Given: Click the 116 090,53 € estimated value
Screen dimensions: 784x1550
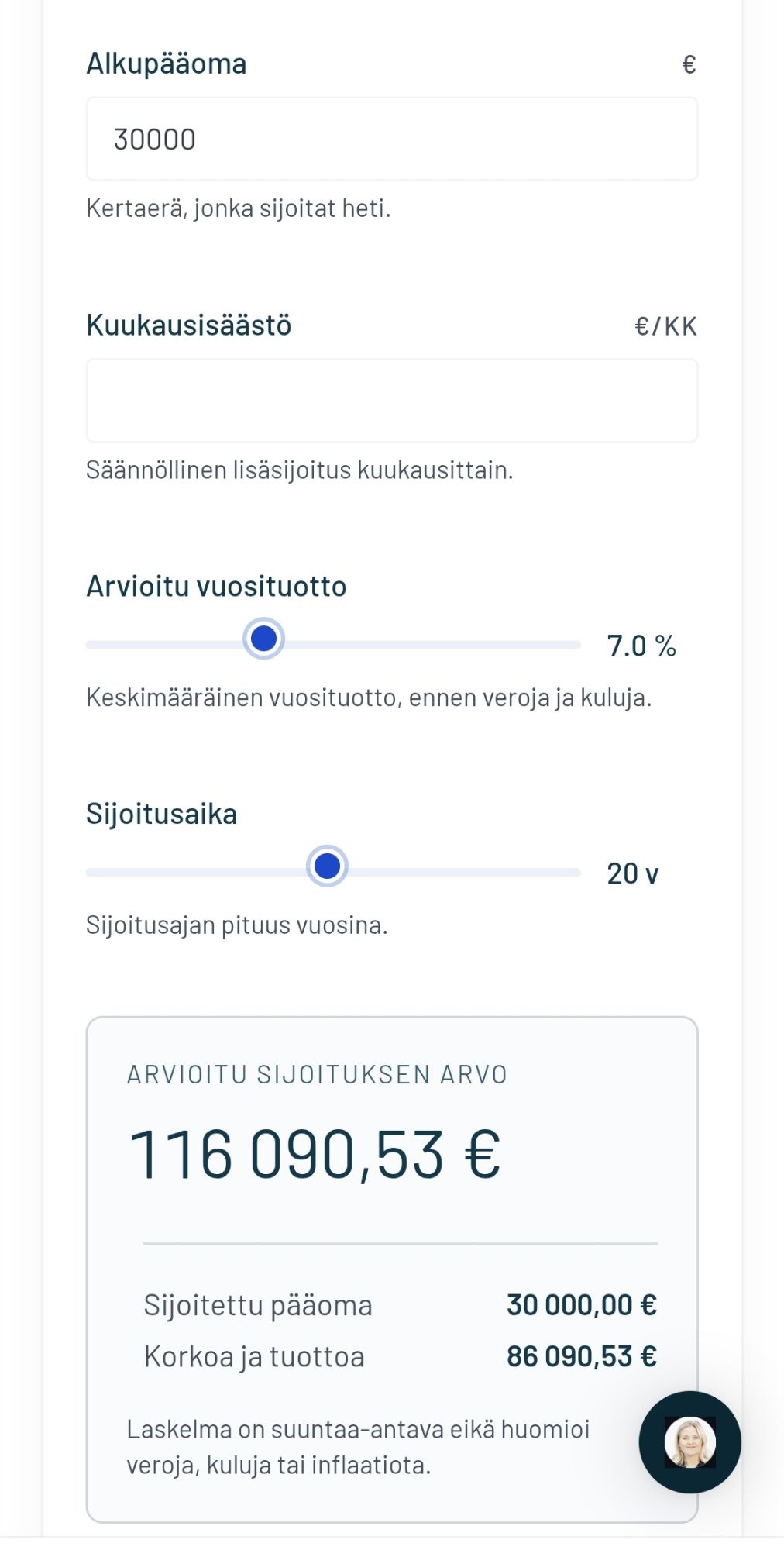Looking at the screenshot, I should (x=315, y=1154).
